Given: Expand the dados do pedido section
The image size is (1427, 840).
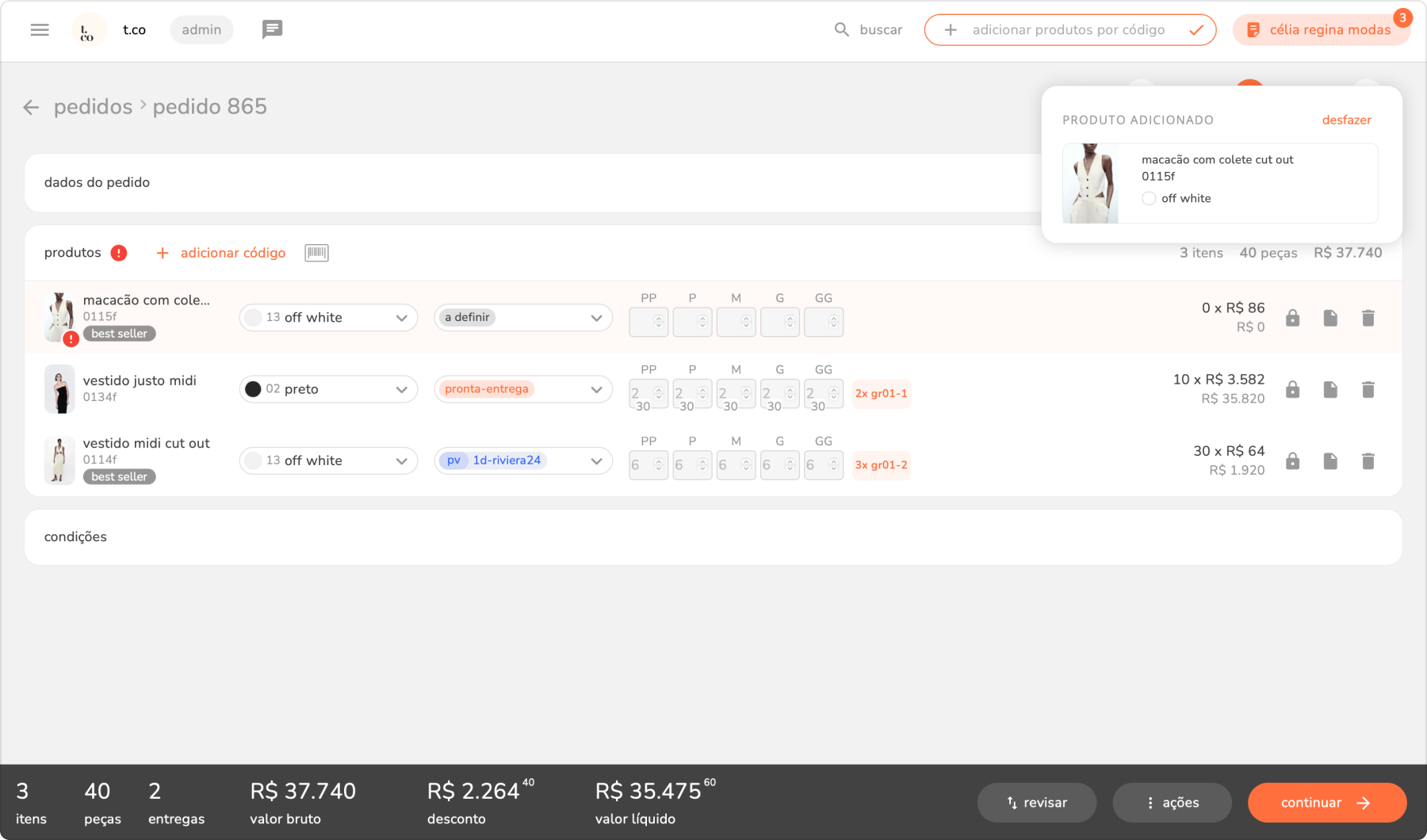Looking at the screenshot, I should coord(97,183).
